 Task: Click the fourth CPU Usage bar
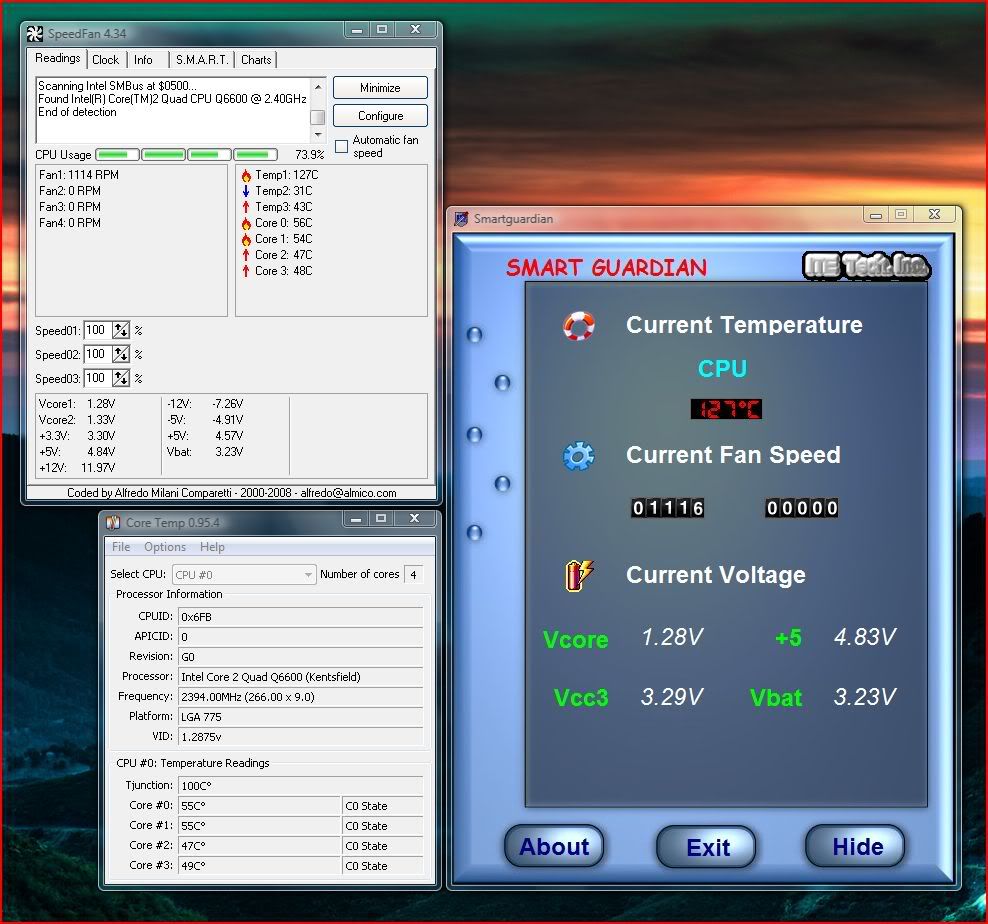click(x=256, y=154)
